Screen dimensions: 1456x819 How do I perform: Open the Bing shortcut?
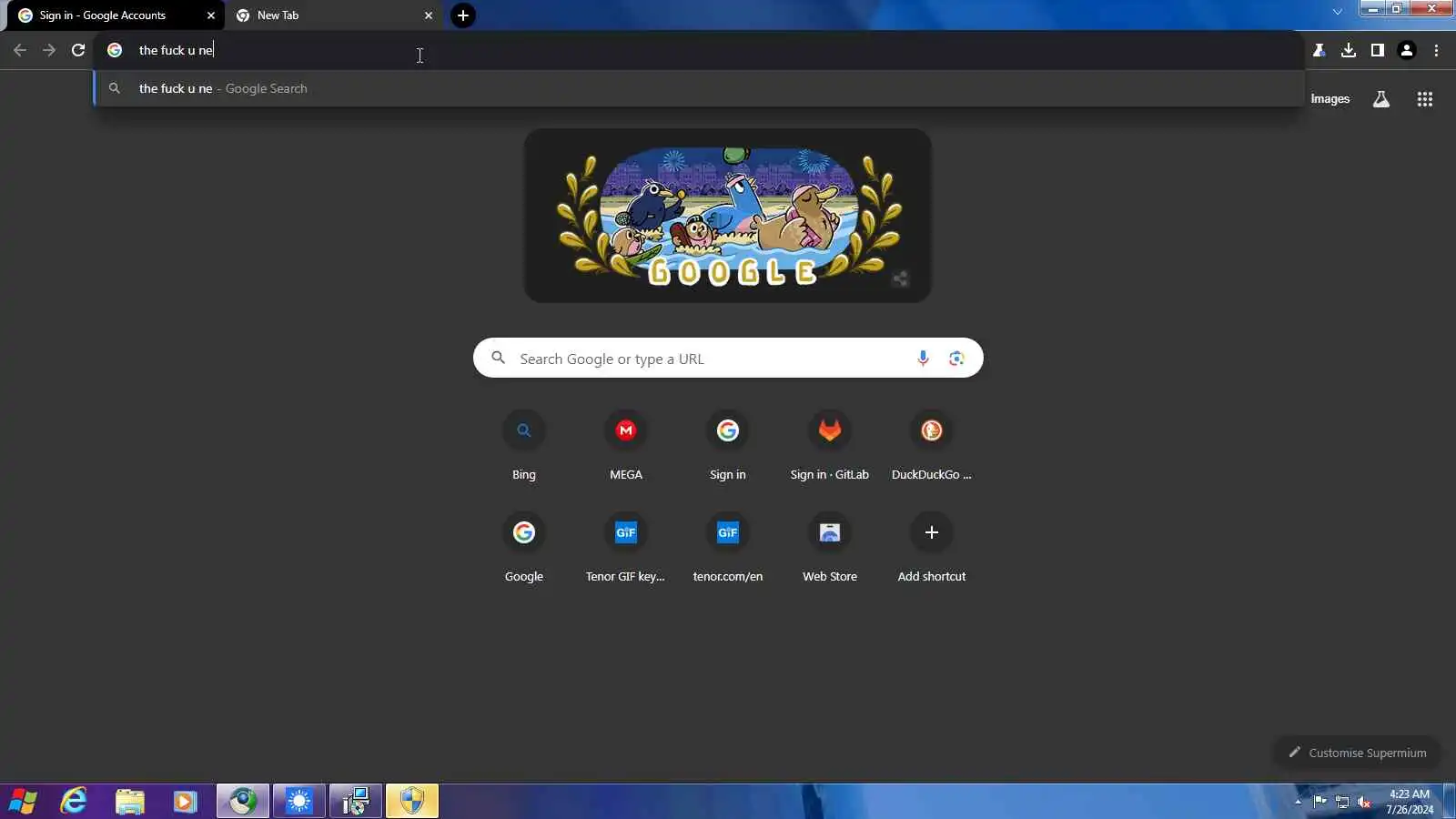[524, 446]
